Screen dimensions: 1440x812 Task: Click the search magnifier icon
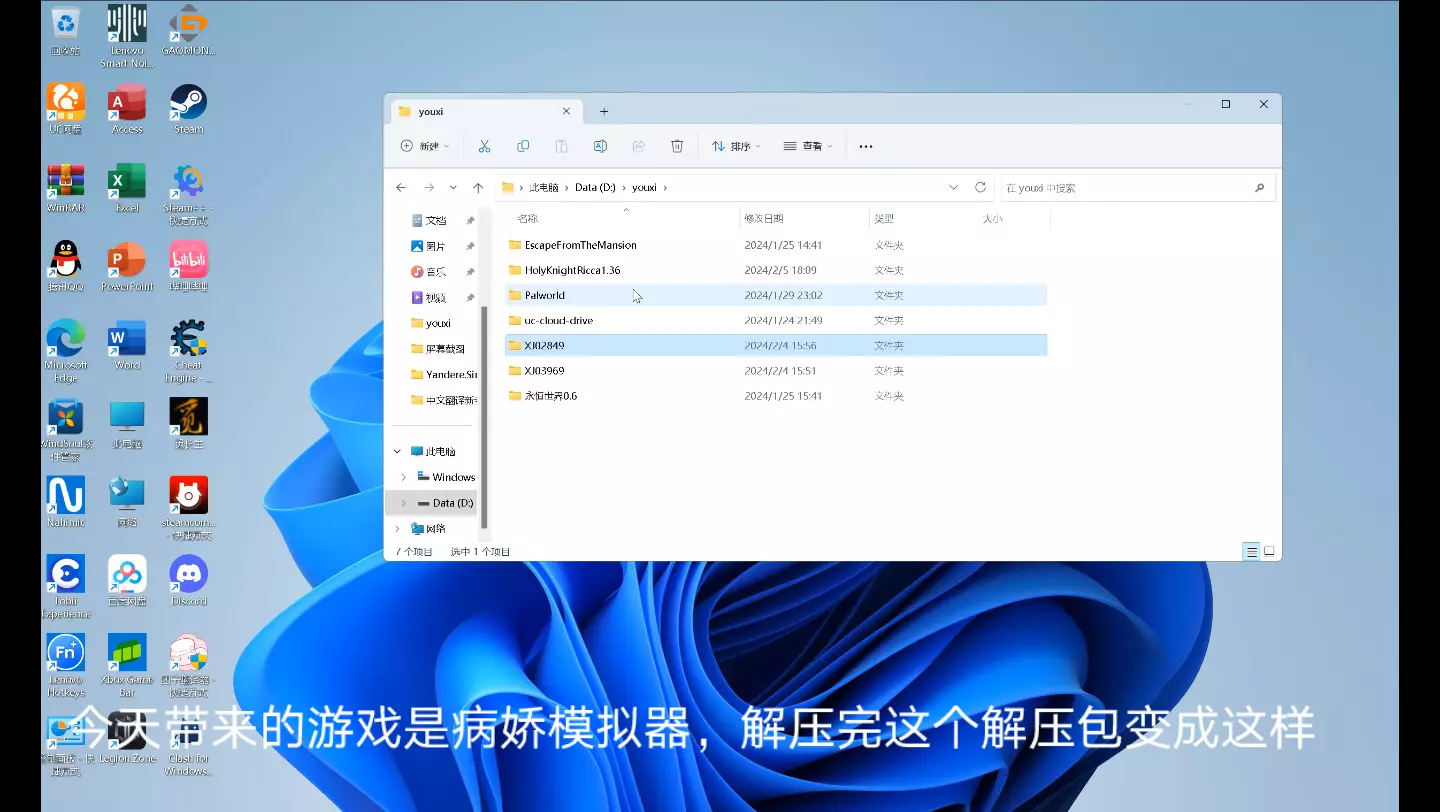pyautogui.click(x=1259, y=187)
